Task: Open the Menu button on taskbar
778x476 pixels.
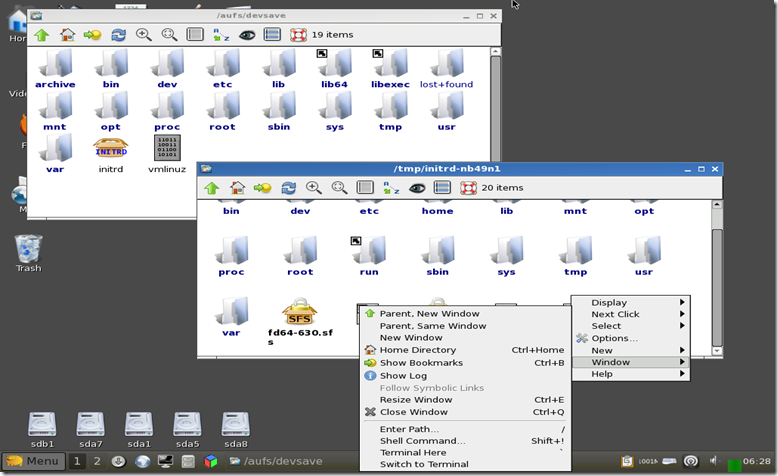Action: pos(33,461)
